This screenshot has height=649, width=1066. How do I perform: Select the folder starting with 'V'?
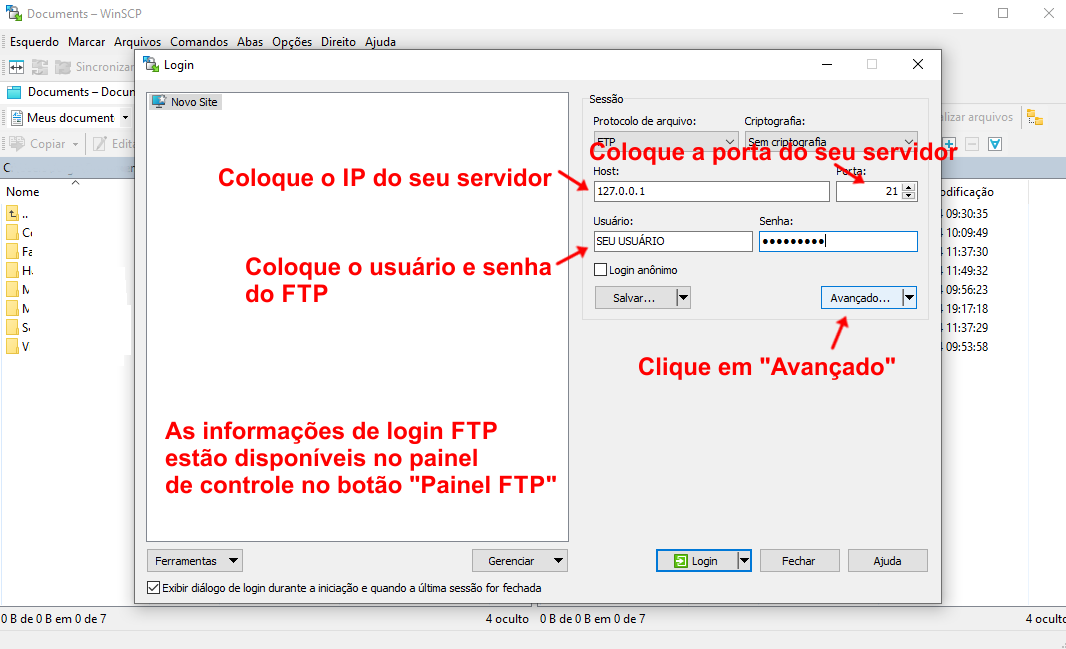click(x=18, y=347)
